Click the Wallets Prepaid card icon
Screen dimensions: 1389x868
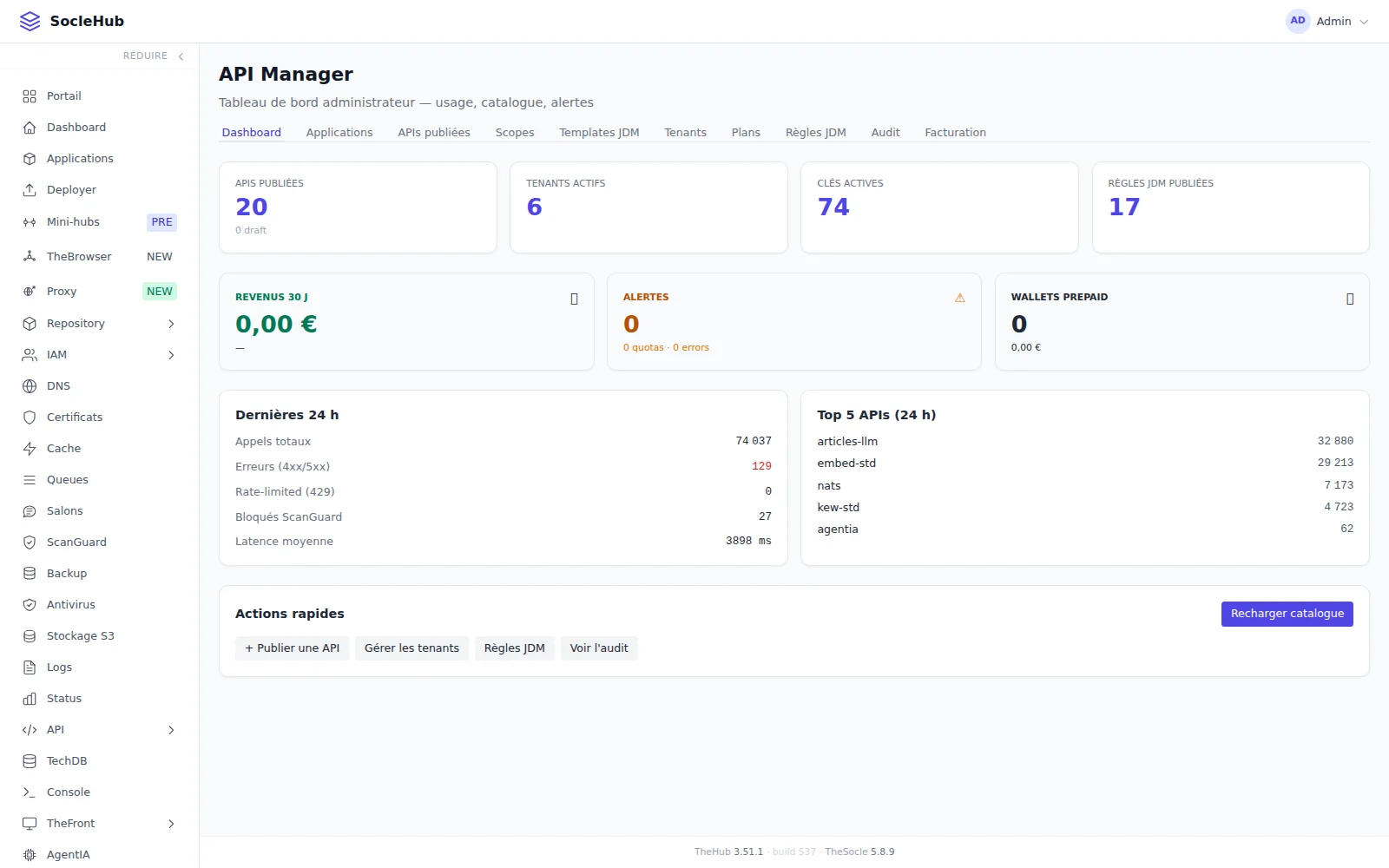click(1350, 299)
